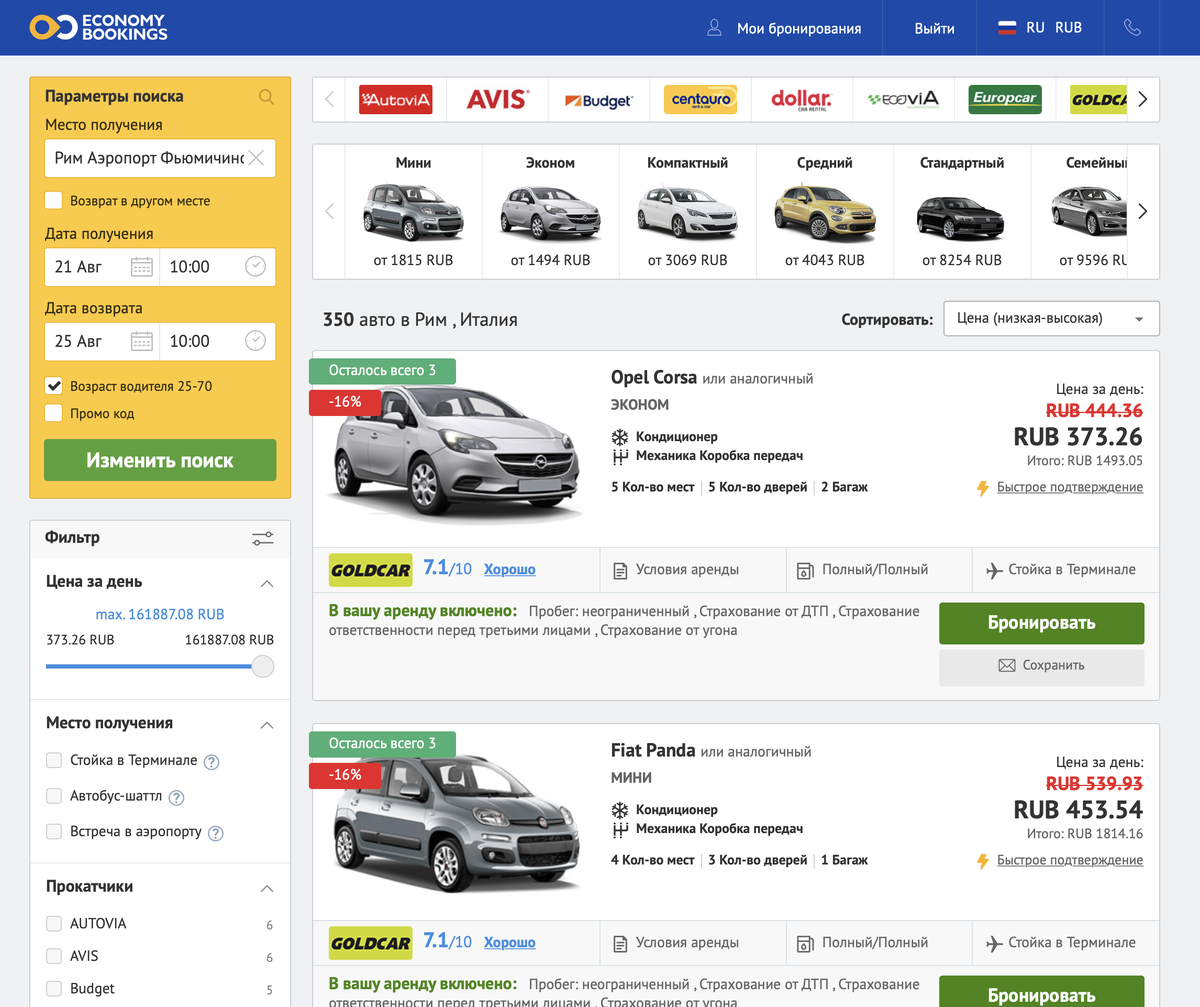Click the clock icon beside return time
Screen dimensions: 1200x1007
pyautogui.click(x=257, y=341)
